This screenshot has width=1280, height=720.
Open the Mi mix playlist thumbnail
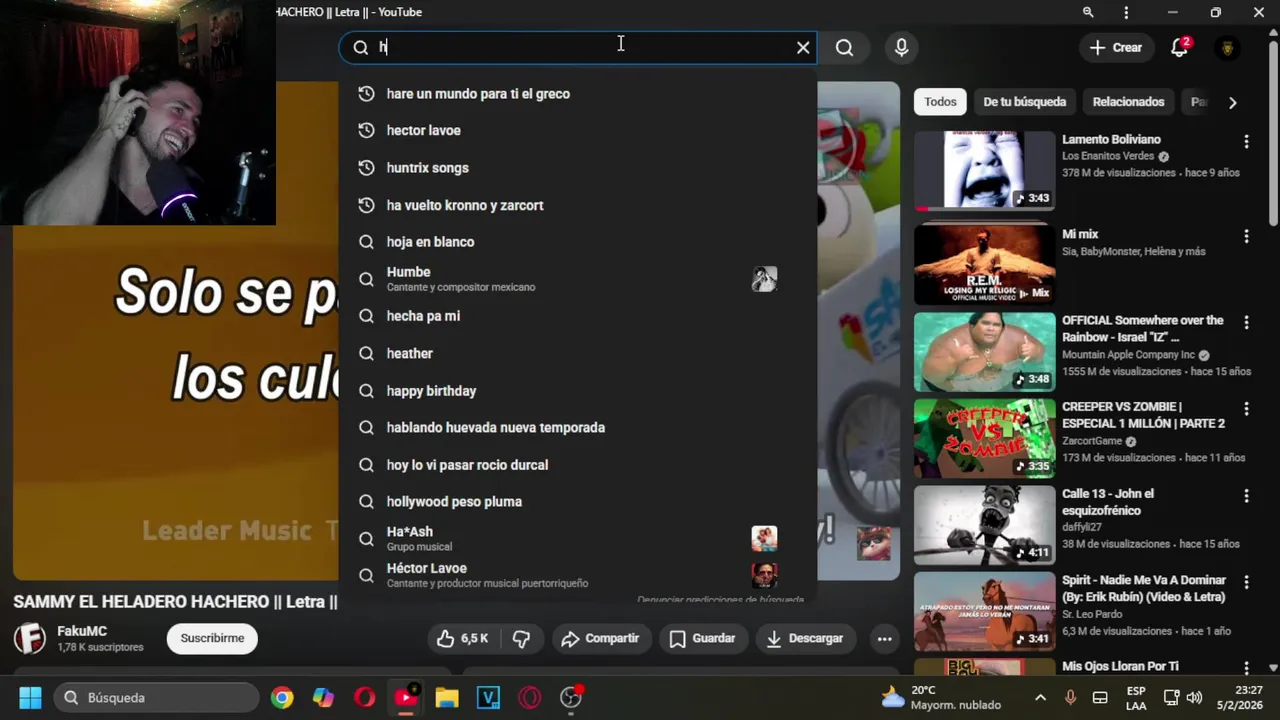[984, 264]
